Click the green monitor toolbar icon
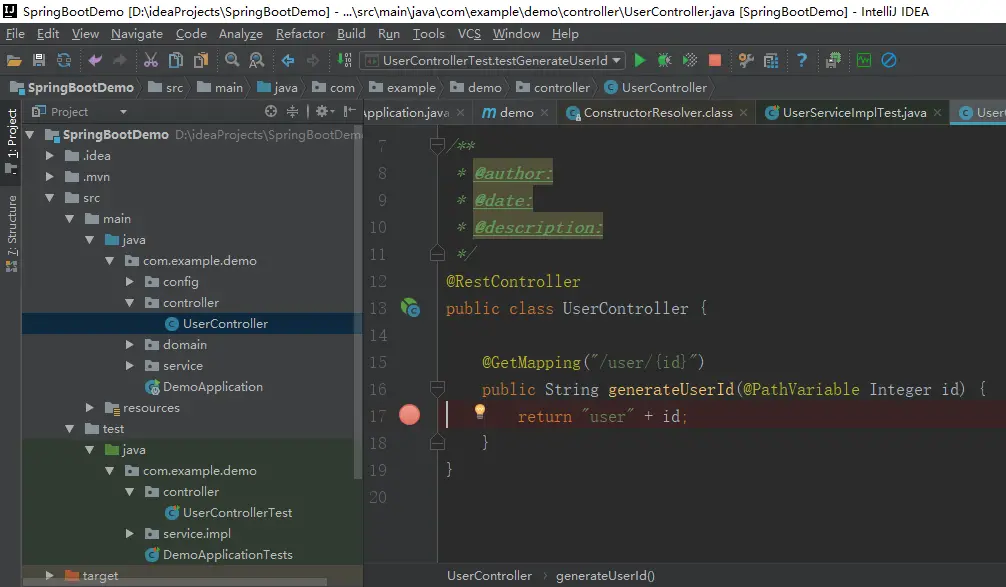 (x=864, y=60)
